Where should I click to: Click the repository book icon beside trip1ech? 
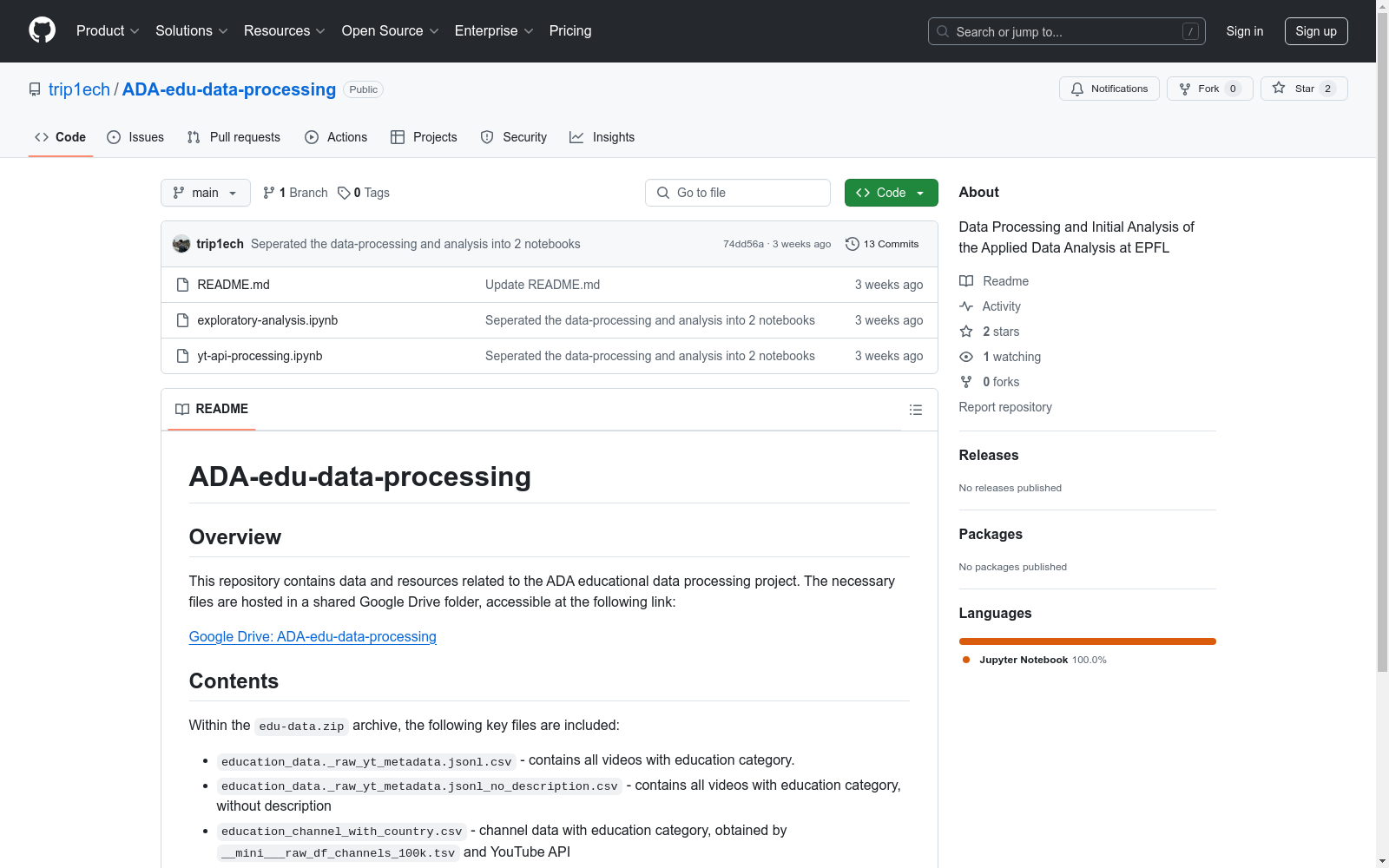pyautogui.click(x=35, y=89)
